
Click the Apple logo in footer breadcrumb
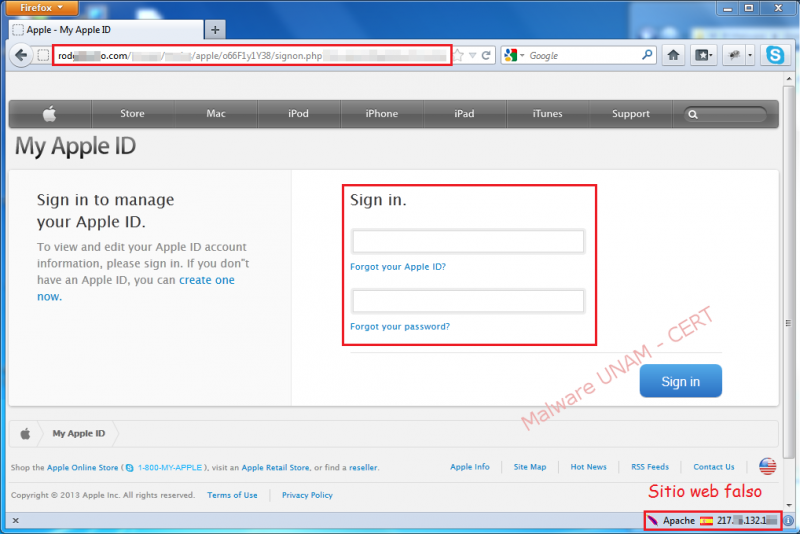(x=25, y=434)
